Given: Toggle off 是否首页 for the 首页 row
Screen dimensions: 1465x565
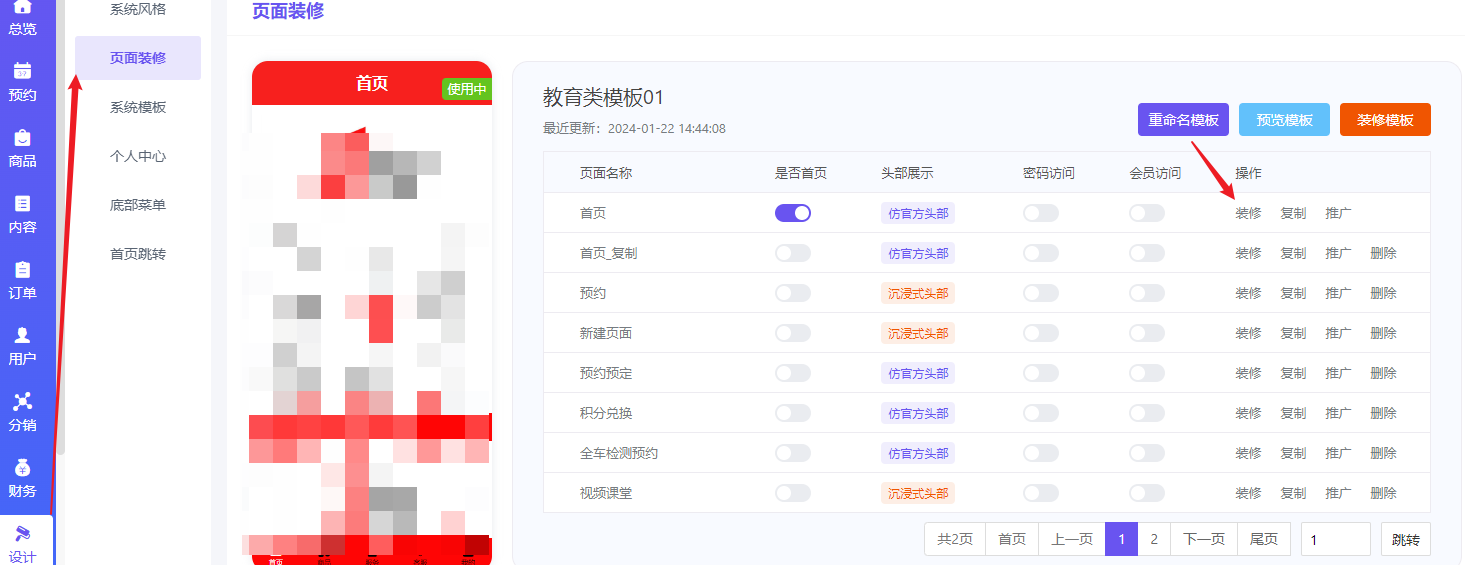Looking at the screenshot, I should [x=793, y=213].
